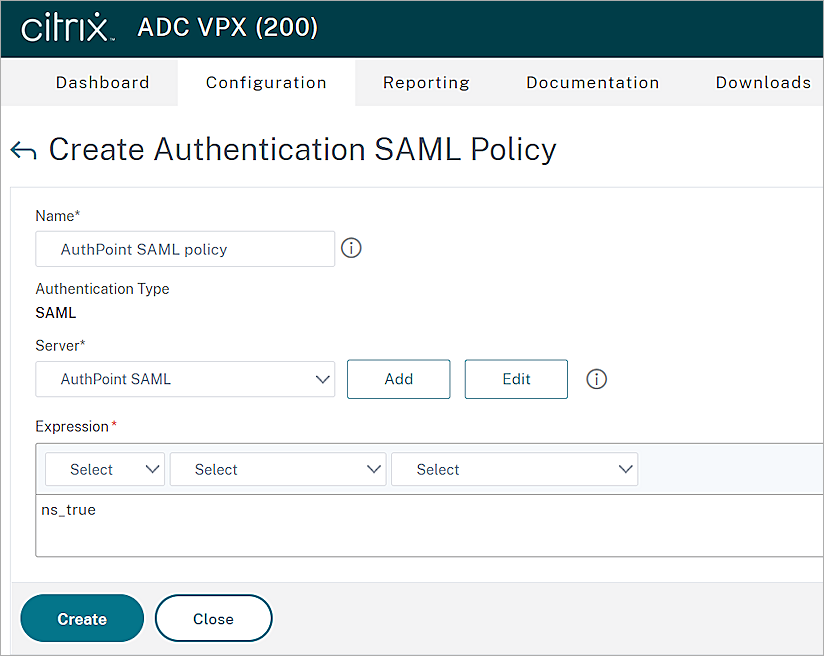This screenshot has width=824, height=656.
Task: Click the back arrow to return
Action: 22,148
